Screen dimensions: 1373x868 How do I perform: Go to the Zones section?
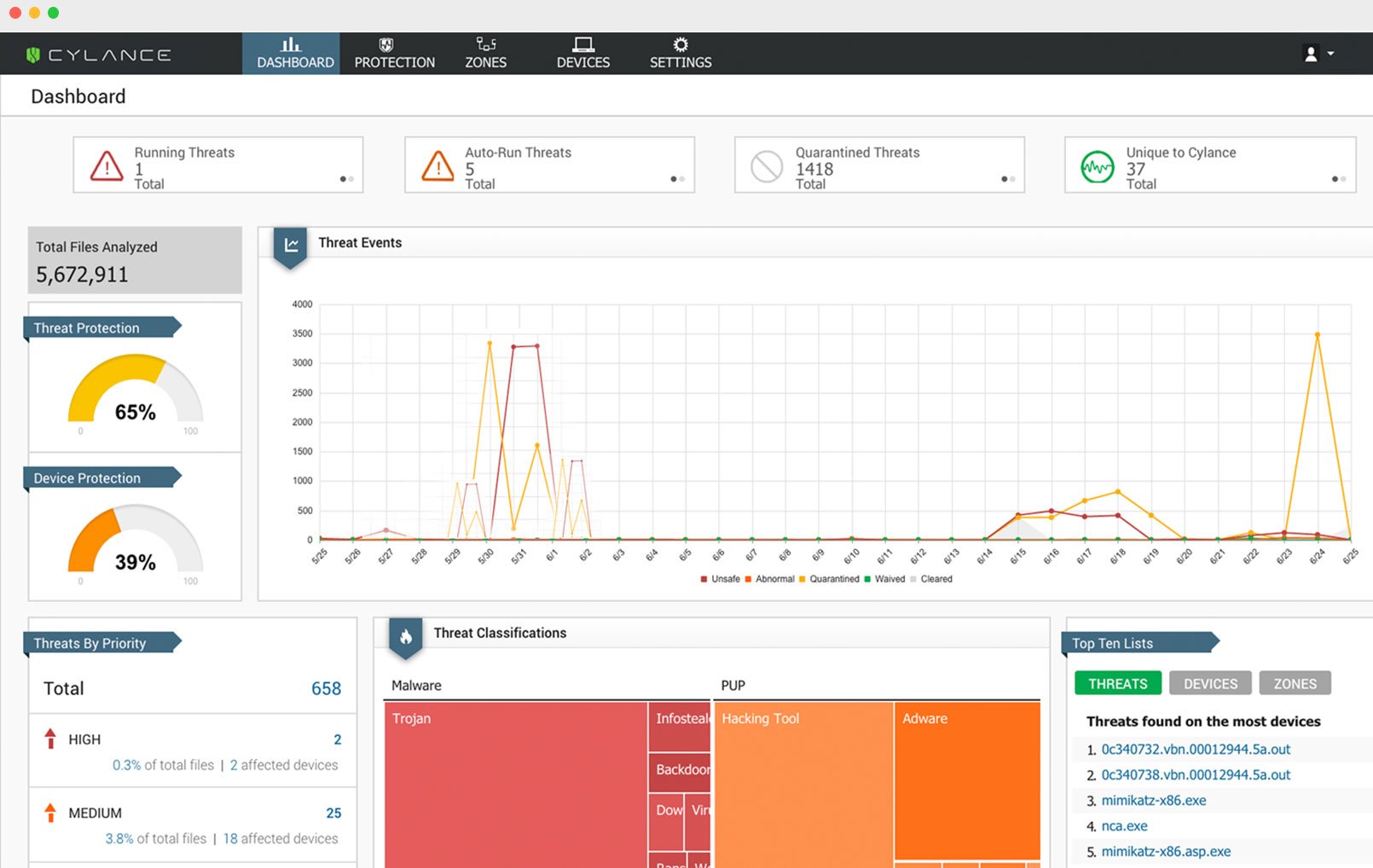point(485,54)
